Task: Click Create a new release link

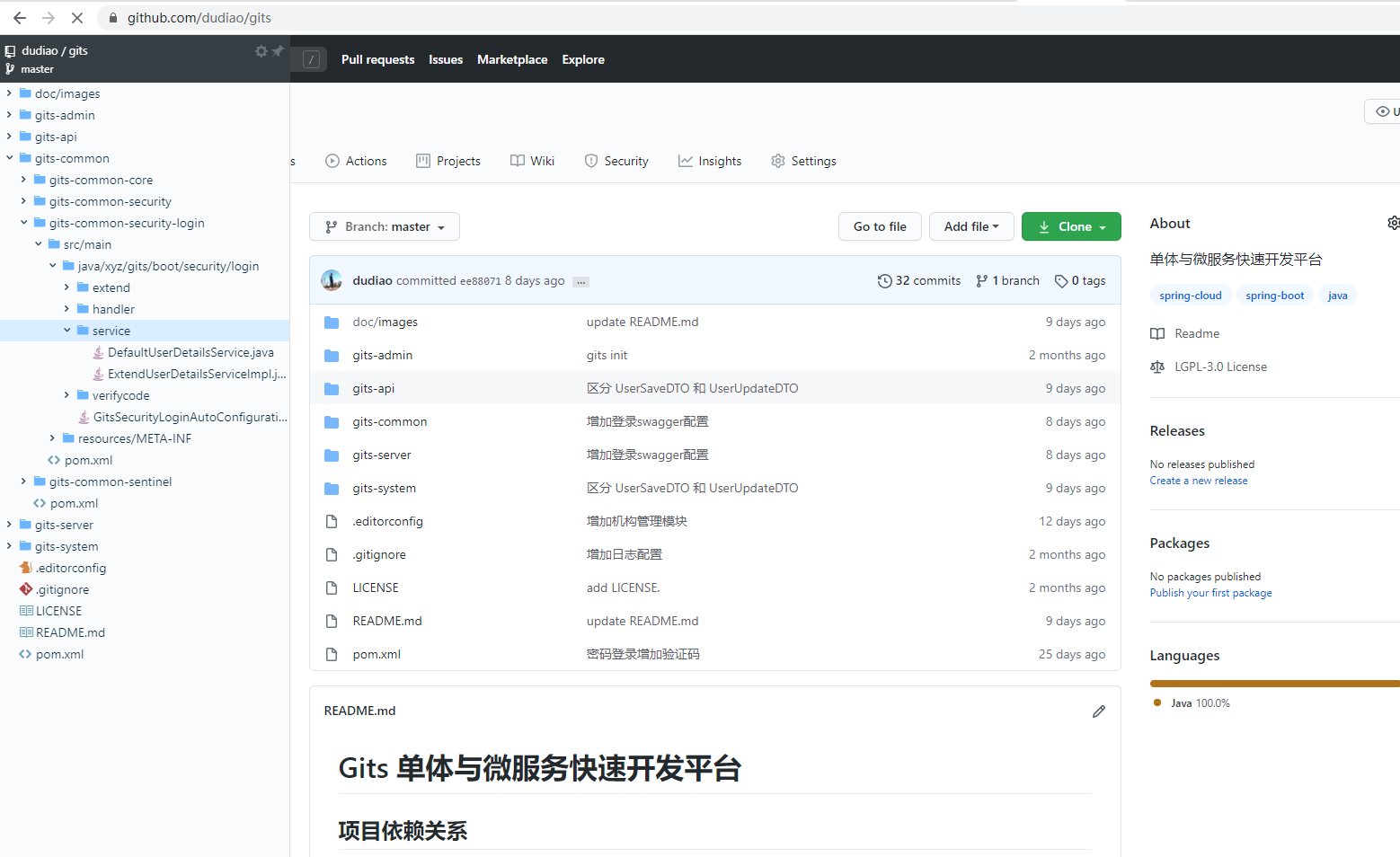Action: 1199,481
